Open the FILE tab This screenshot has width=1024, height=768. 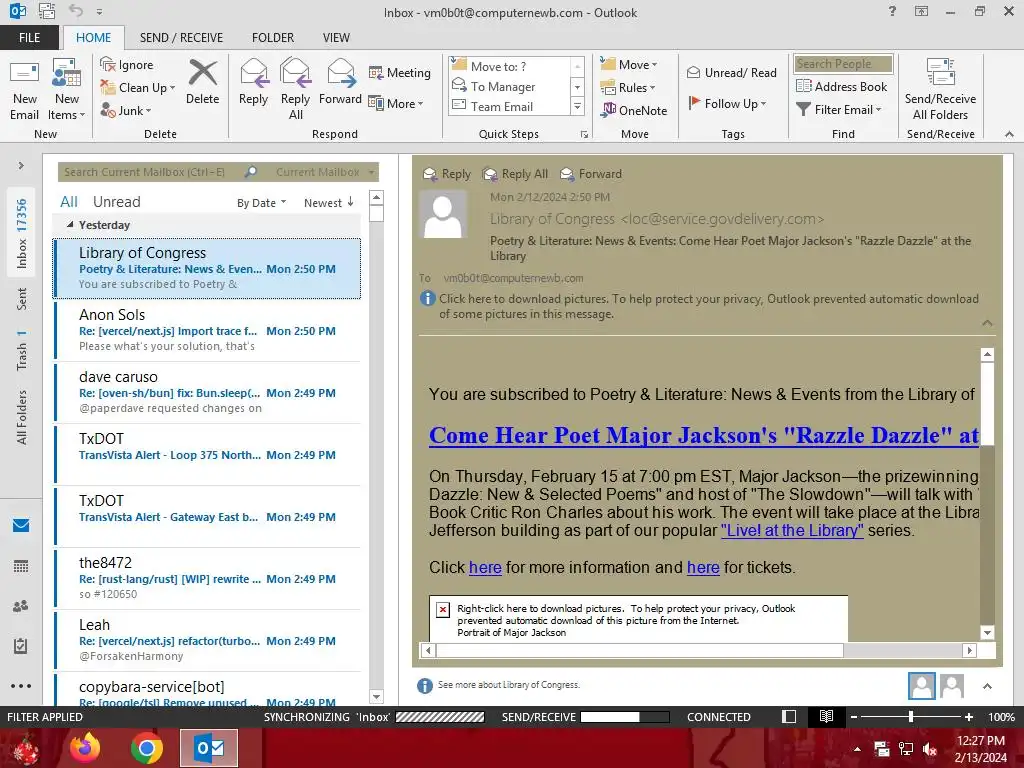click(x=29, y=38)
